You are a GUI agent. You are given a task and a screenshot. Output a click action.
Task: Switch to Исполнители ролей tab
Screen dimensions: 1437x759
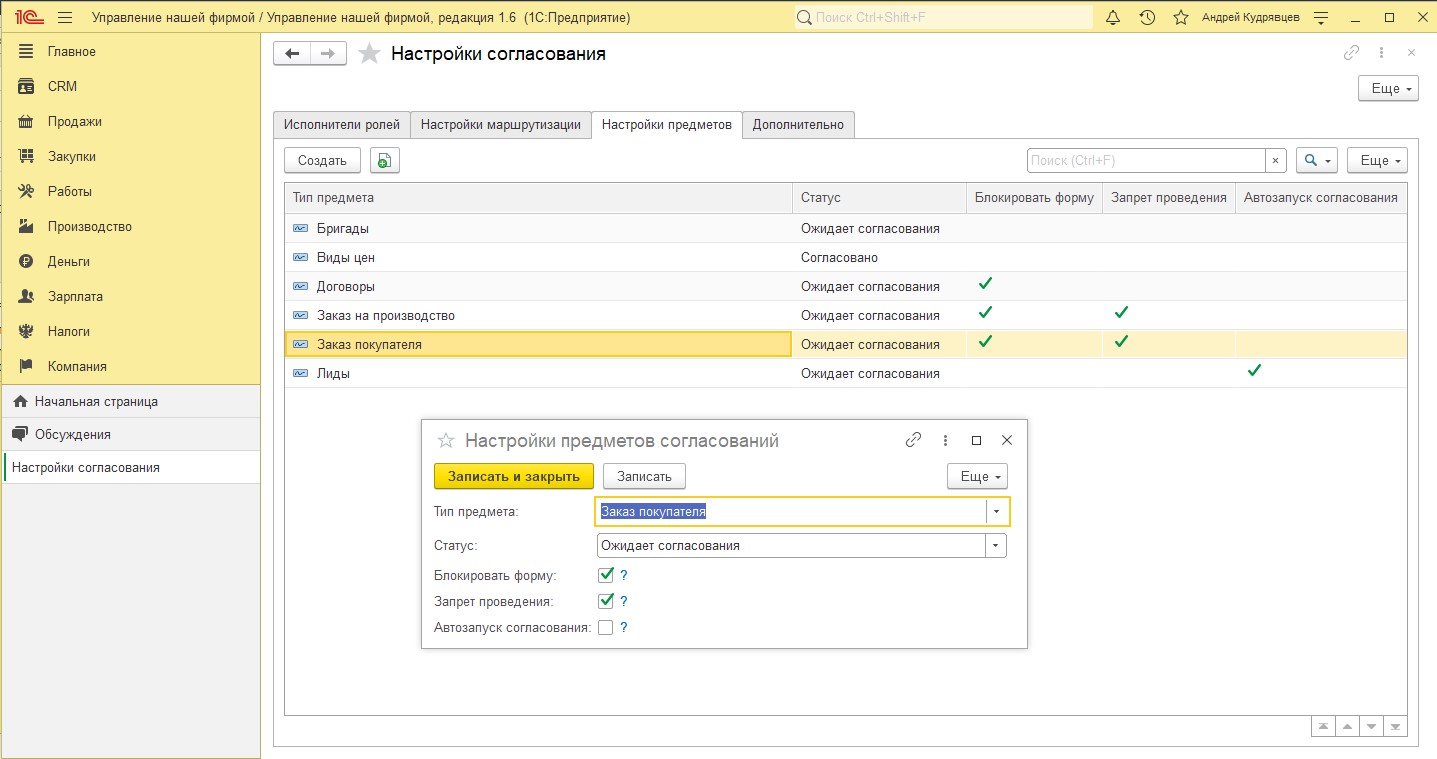click(x=342, y=125)
